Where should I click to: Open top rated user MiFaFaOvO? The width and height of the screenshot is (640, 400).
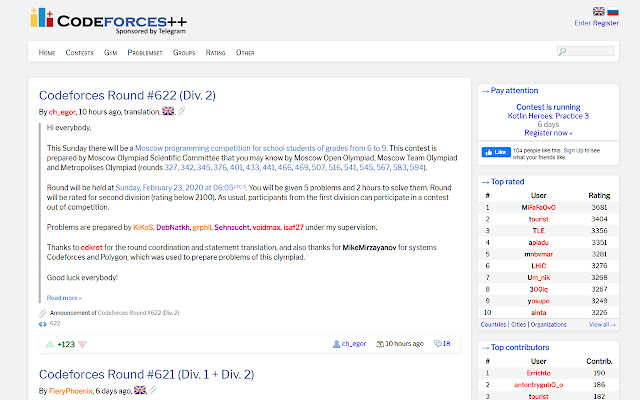tap(538, 207)
